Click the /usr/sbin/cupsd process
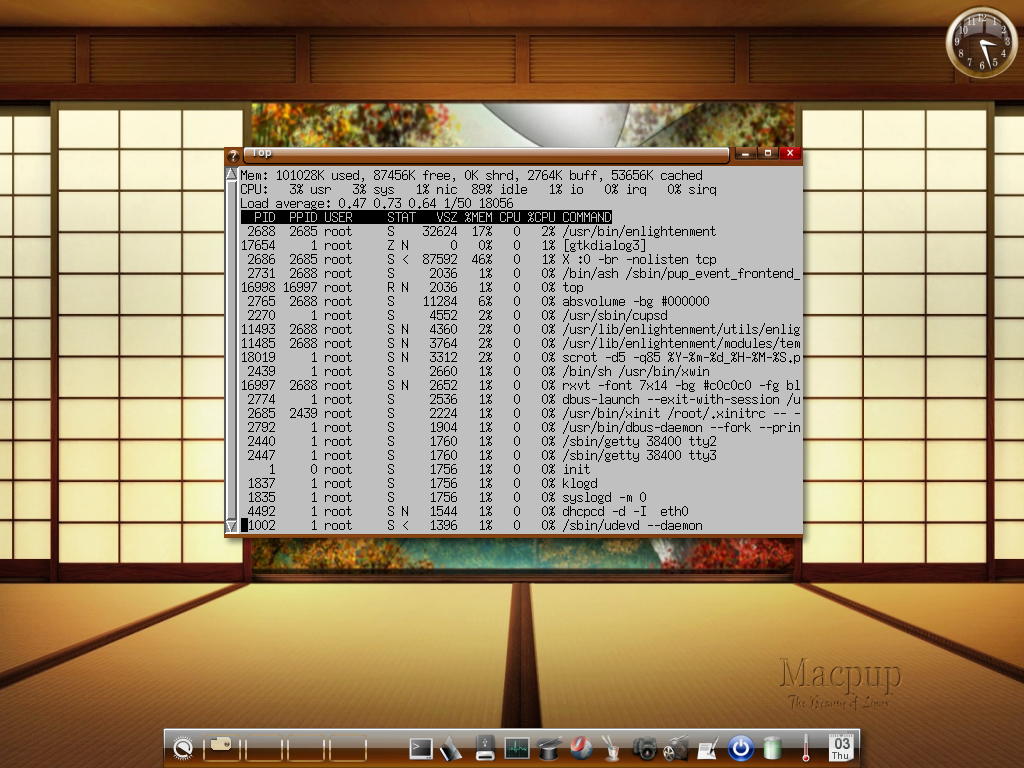Viewport: 1024px width, 768px height. 615,315
